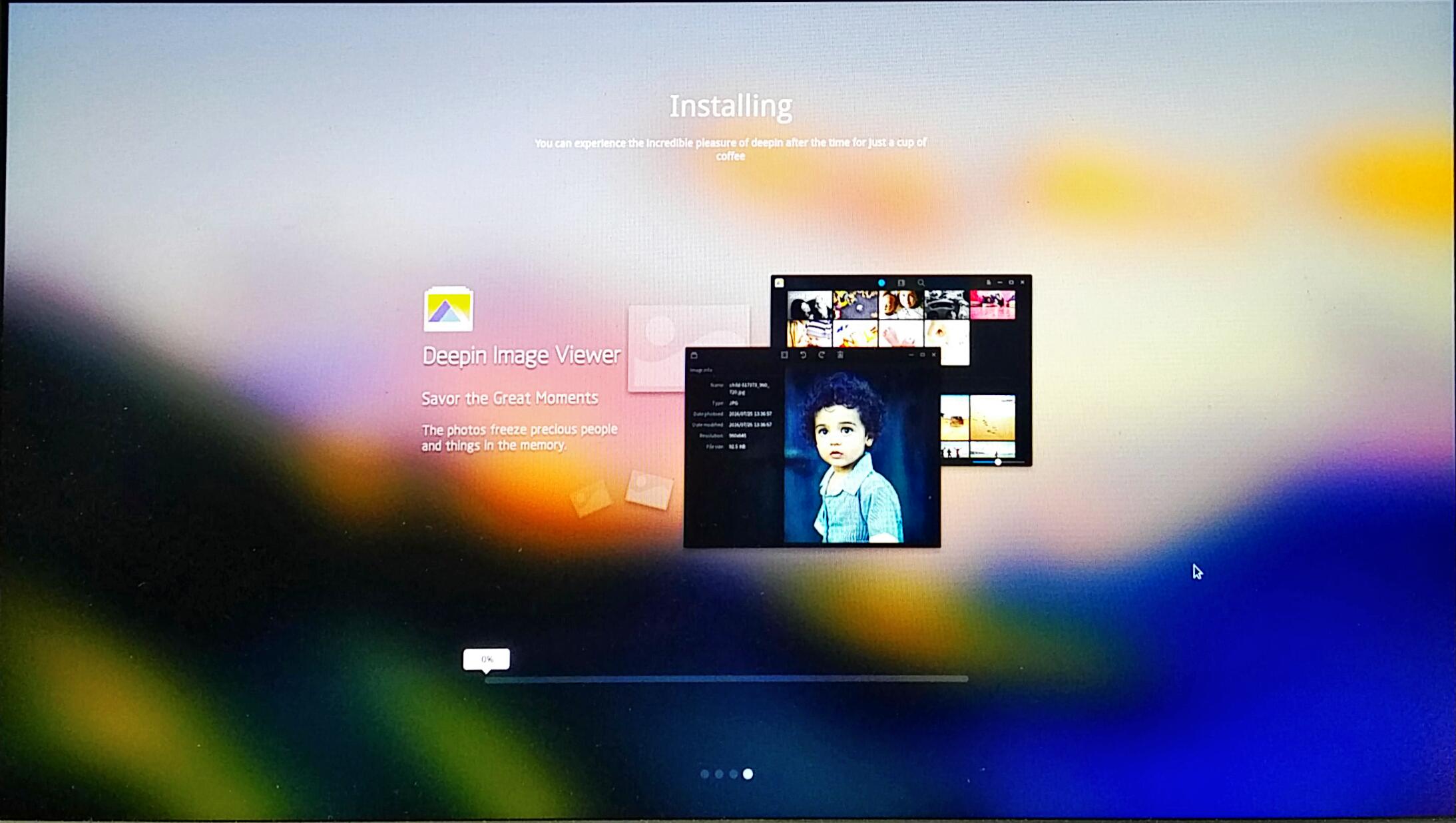Click the thumbnail zoom slider in gallery window
Screen dimensions: 1456x823
tap(998, 461)
